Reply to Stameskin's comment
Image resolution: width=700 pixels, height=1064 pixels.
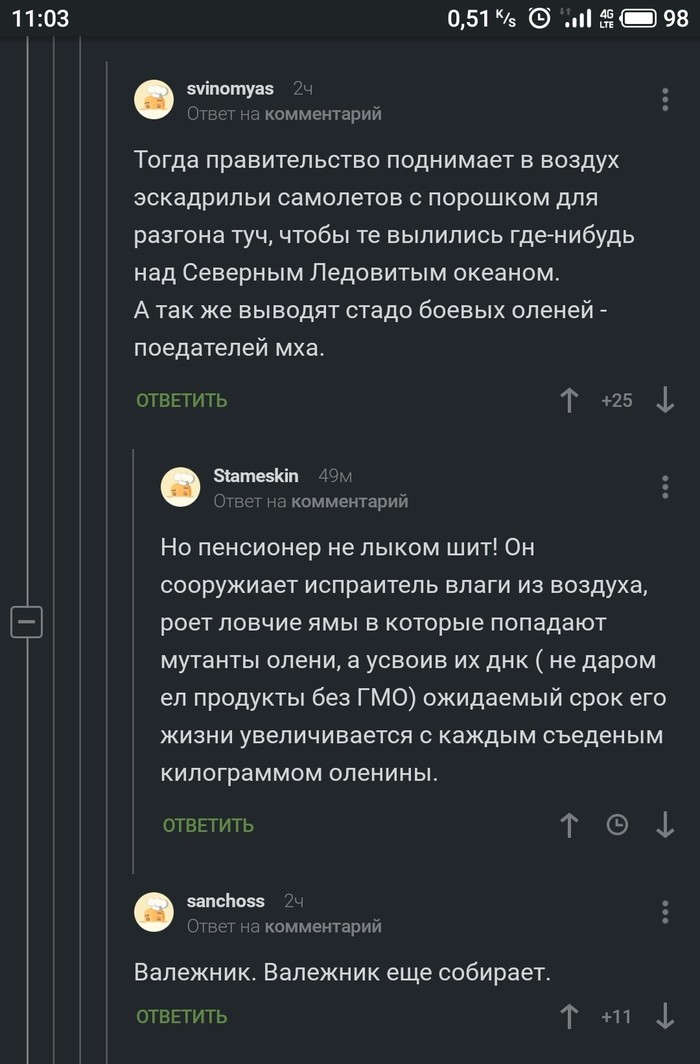tap(208, 825)
